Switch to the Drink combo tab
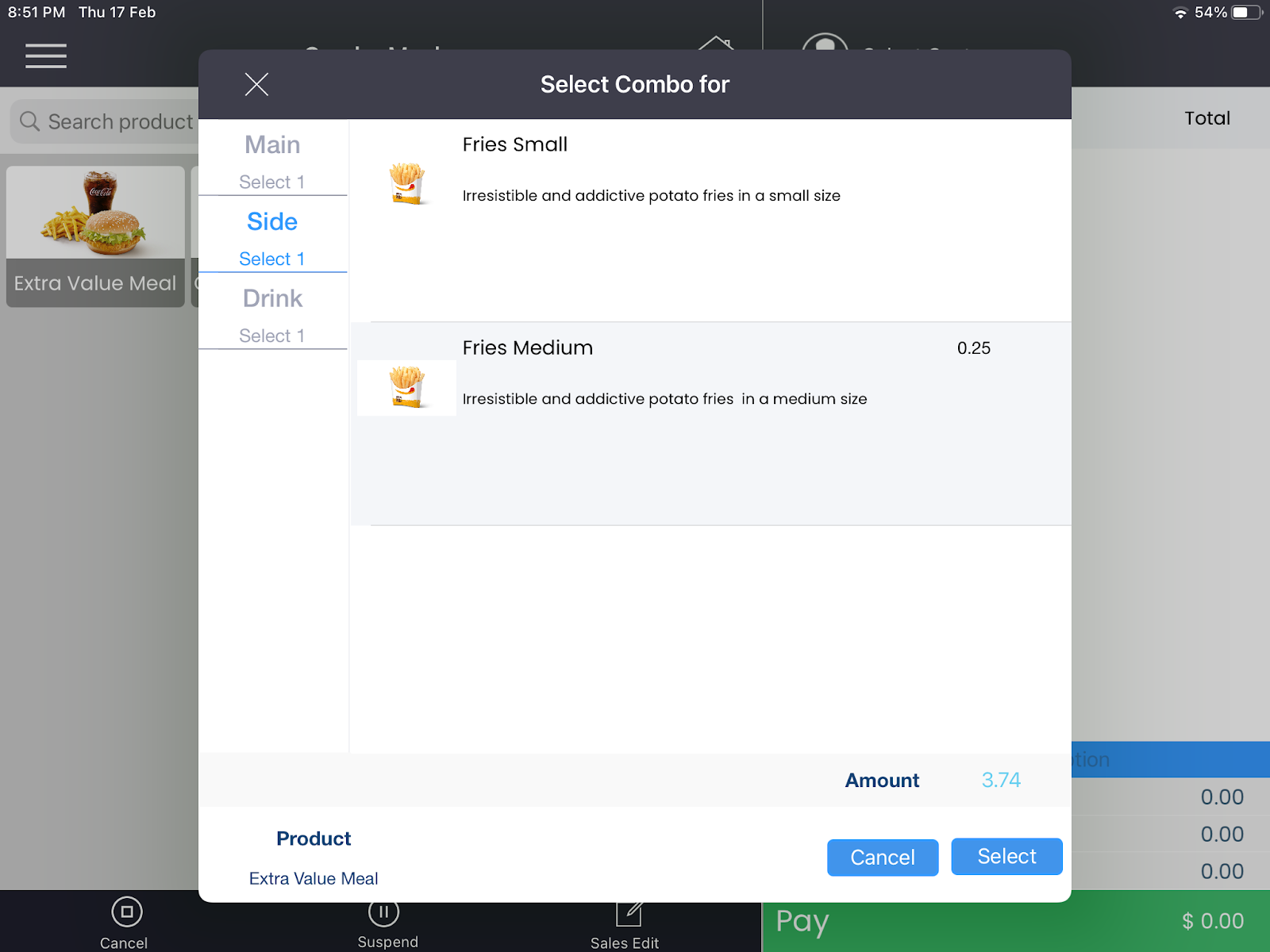The image size is (1270, 952). tap(272, 312)
